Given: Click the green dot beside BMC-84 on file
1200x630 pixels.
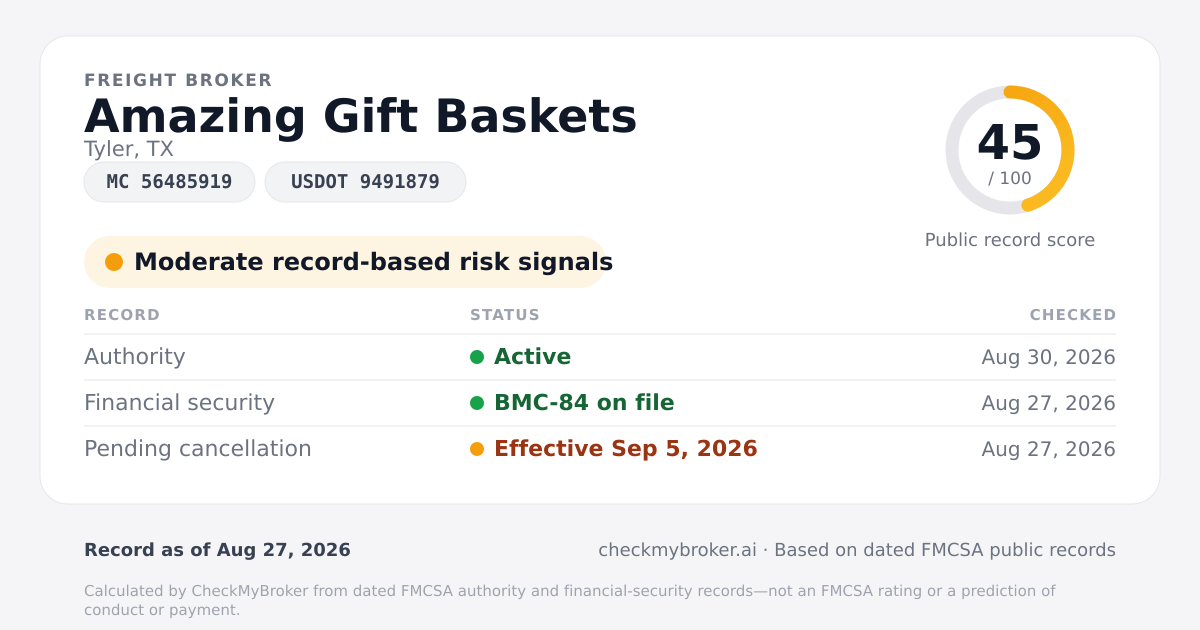Looking at the screenshot, I should tap(477, 403).
